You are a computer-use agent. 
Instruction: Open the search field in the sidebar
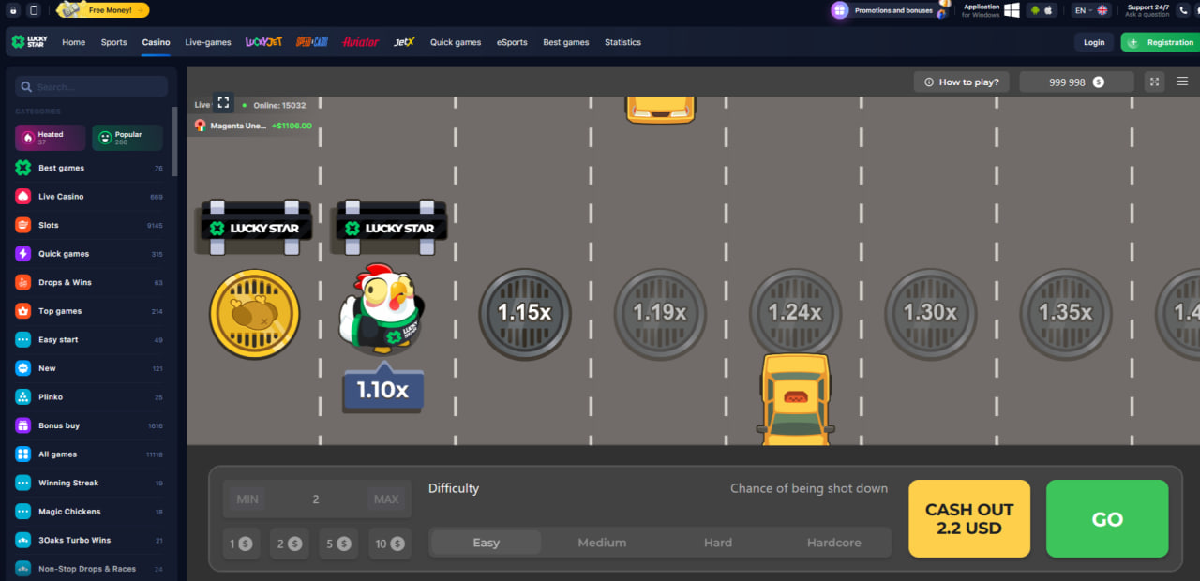point(90,87)
